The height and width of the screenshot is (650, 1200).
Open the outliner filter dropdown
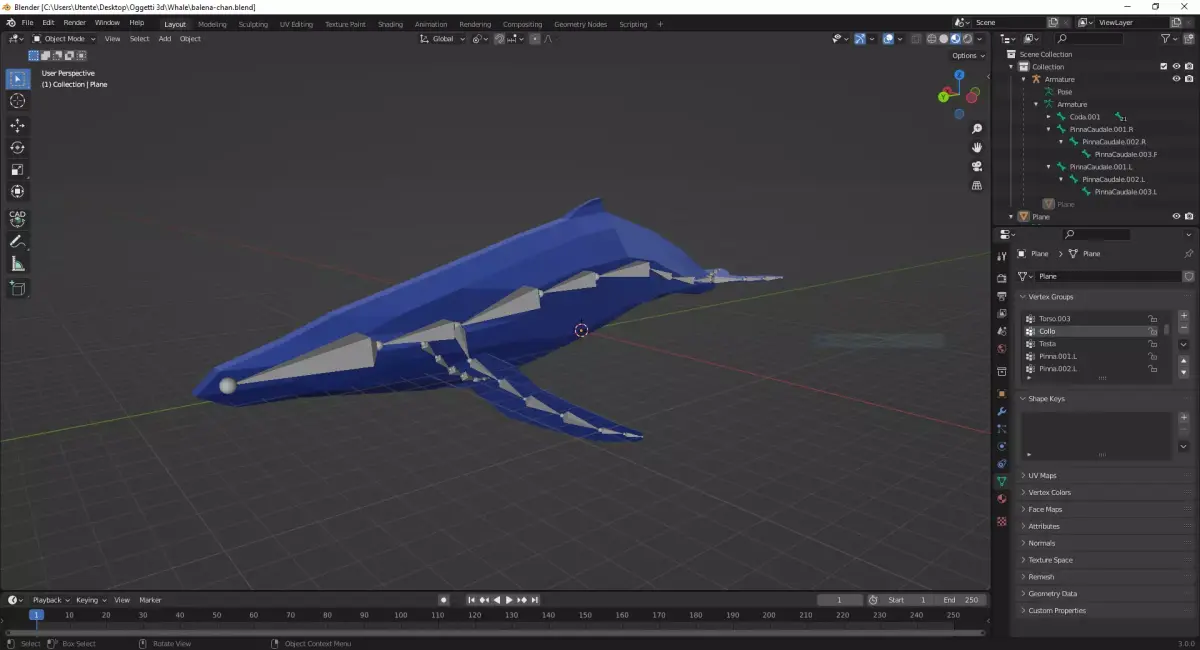click(x=1170, y=39)
